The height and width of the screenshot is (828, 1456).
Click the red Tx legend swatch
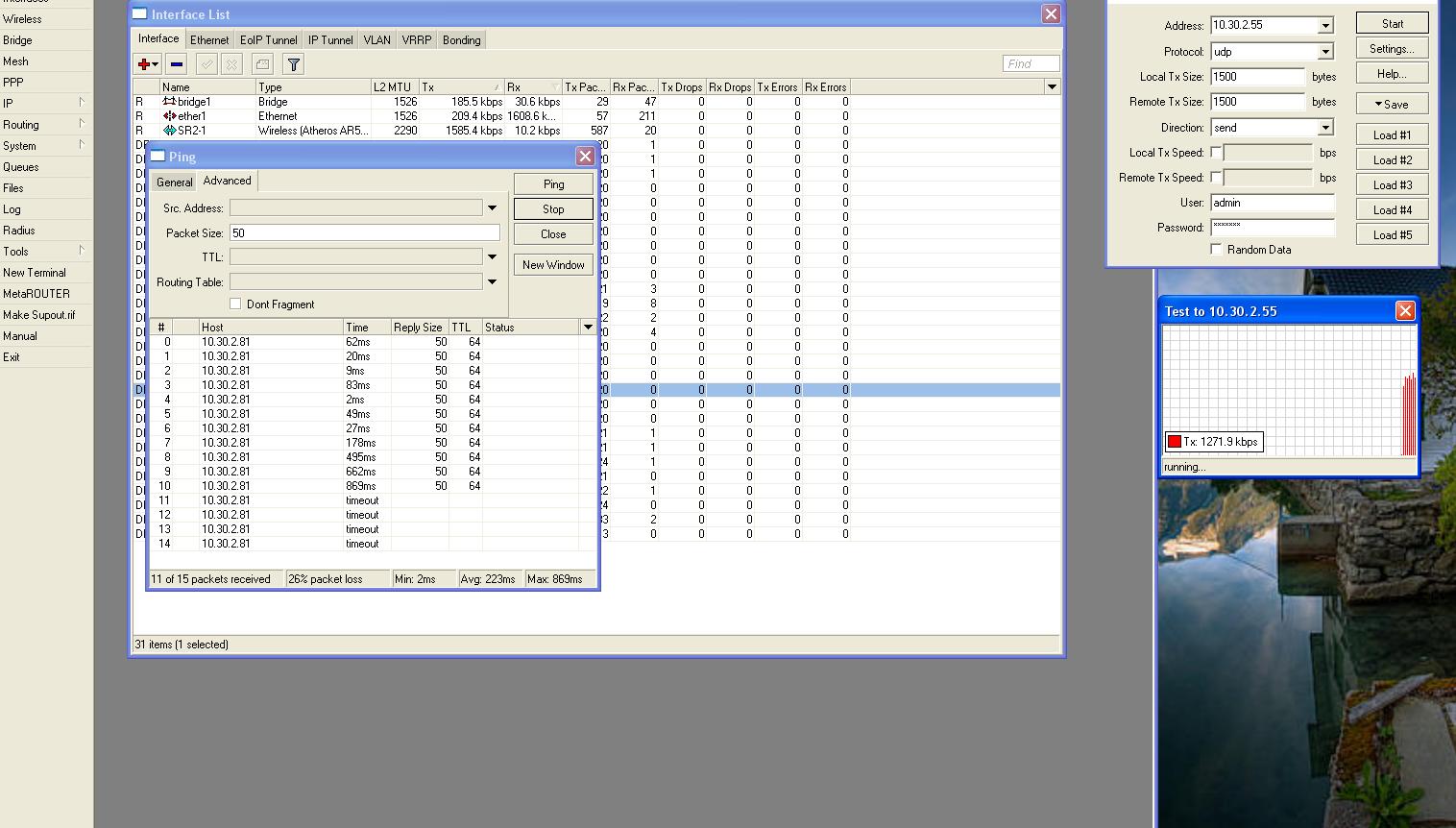[x=1174, y=442]
